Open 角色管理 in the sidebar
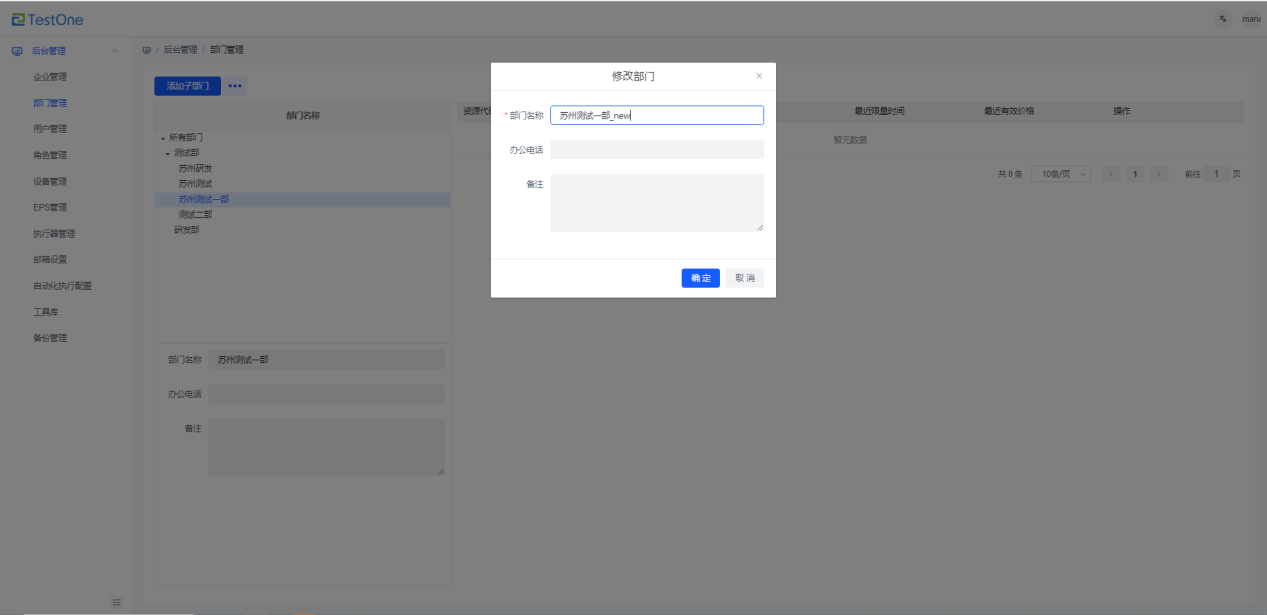Image resolution: width=1267 pixels, height=615 pixels. 50,155
